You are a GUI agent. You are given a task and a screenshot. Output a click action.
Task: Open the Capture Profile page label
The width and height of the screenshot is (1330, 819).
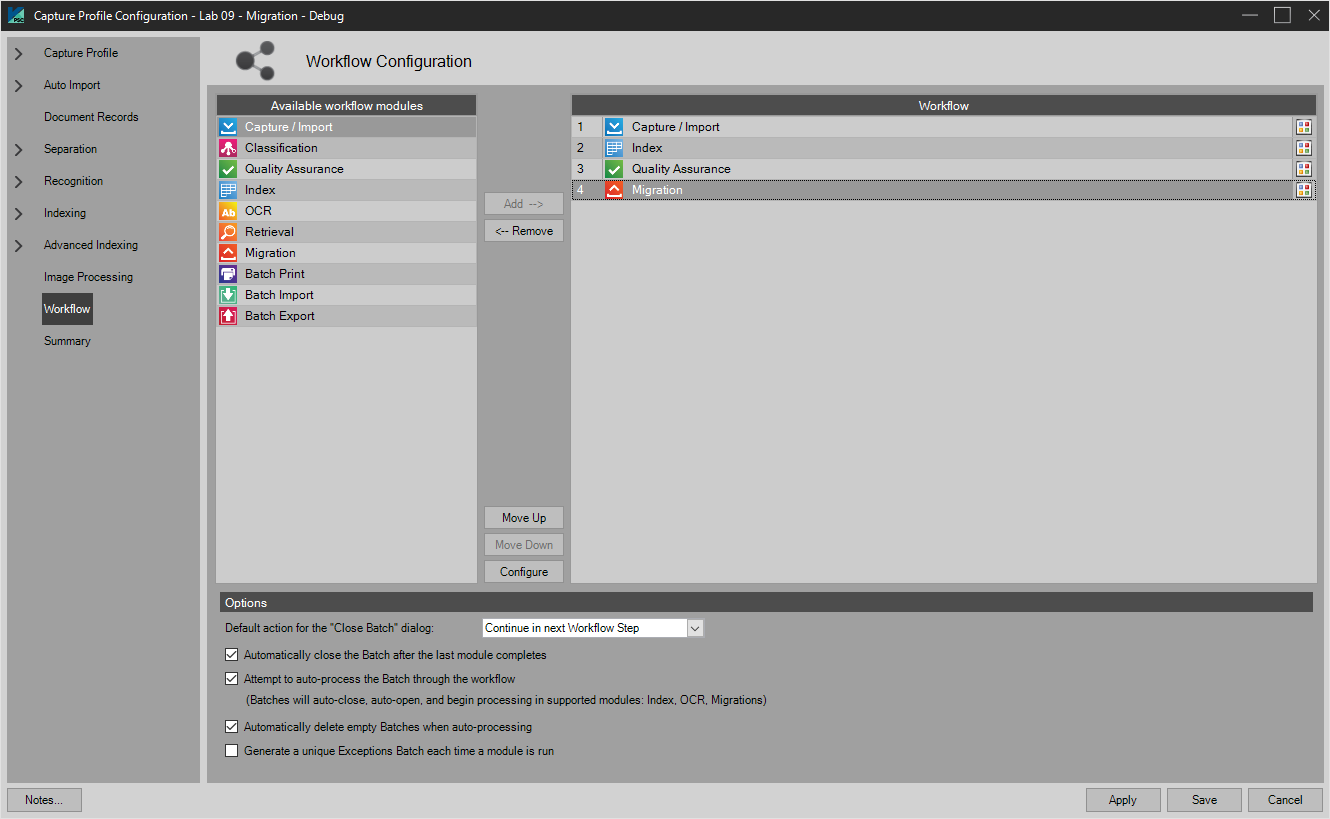81,53
